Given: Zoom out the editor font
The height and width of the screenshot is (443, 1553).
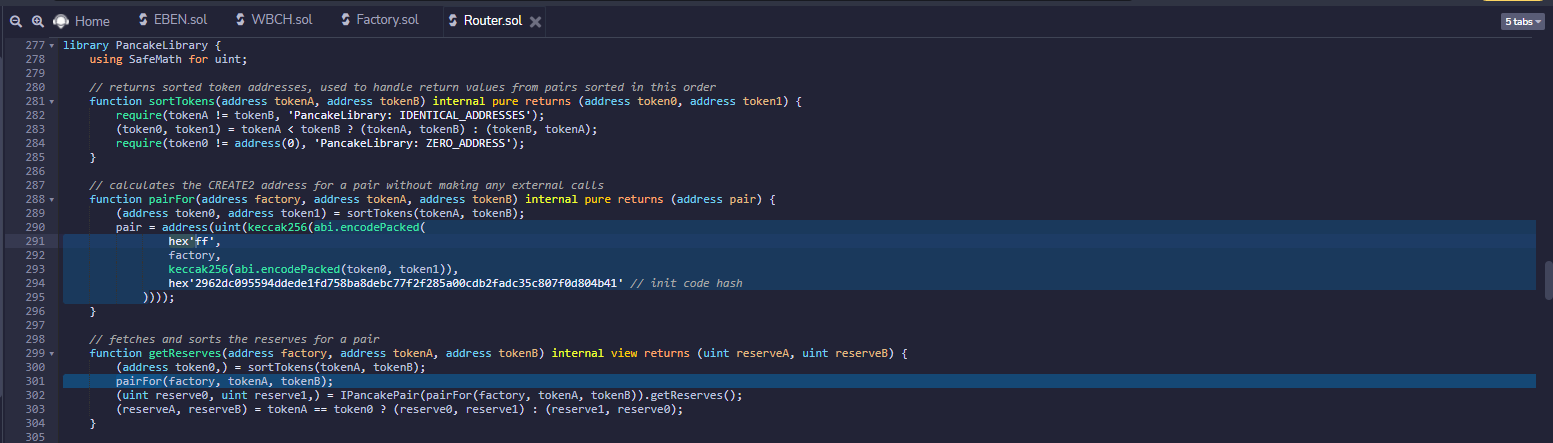Looking at the screenshot, I should pyautogui.click(x=15, y=21).
